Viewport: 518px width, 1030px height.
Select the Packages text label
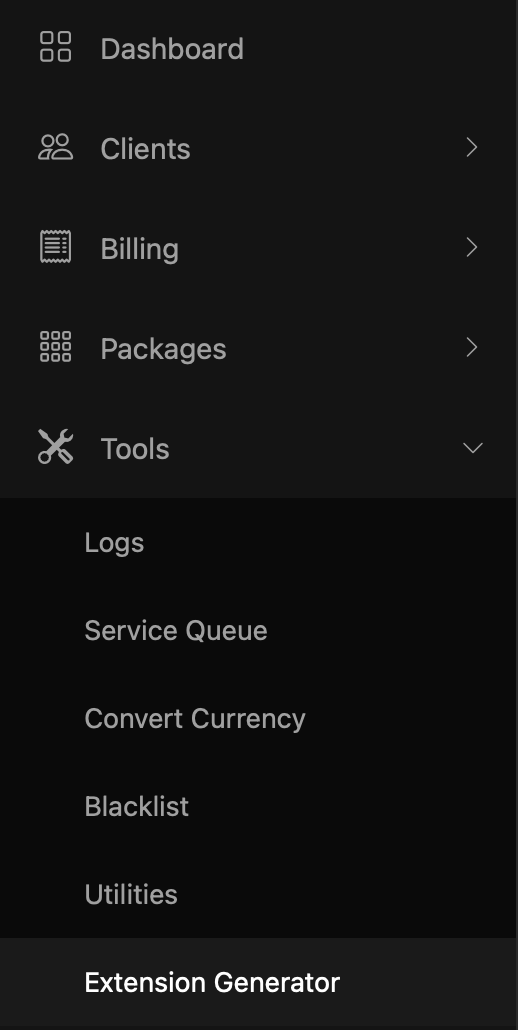163,349
